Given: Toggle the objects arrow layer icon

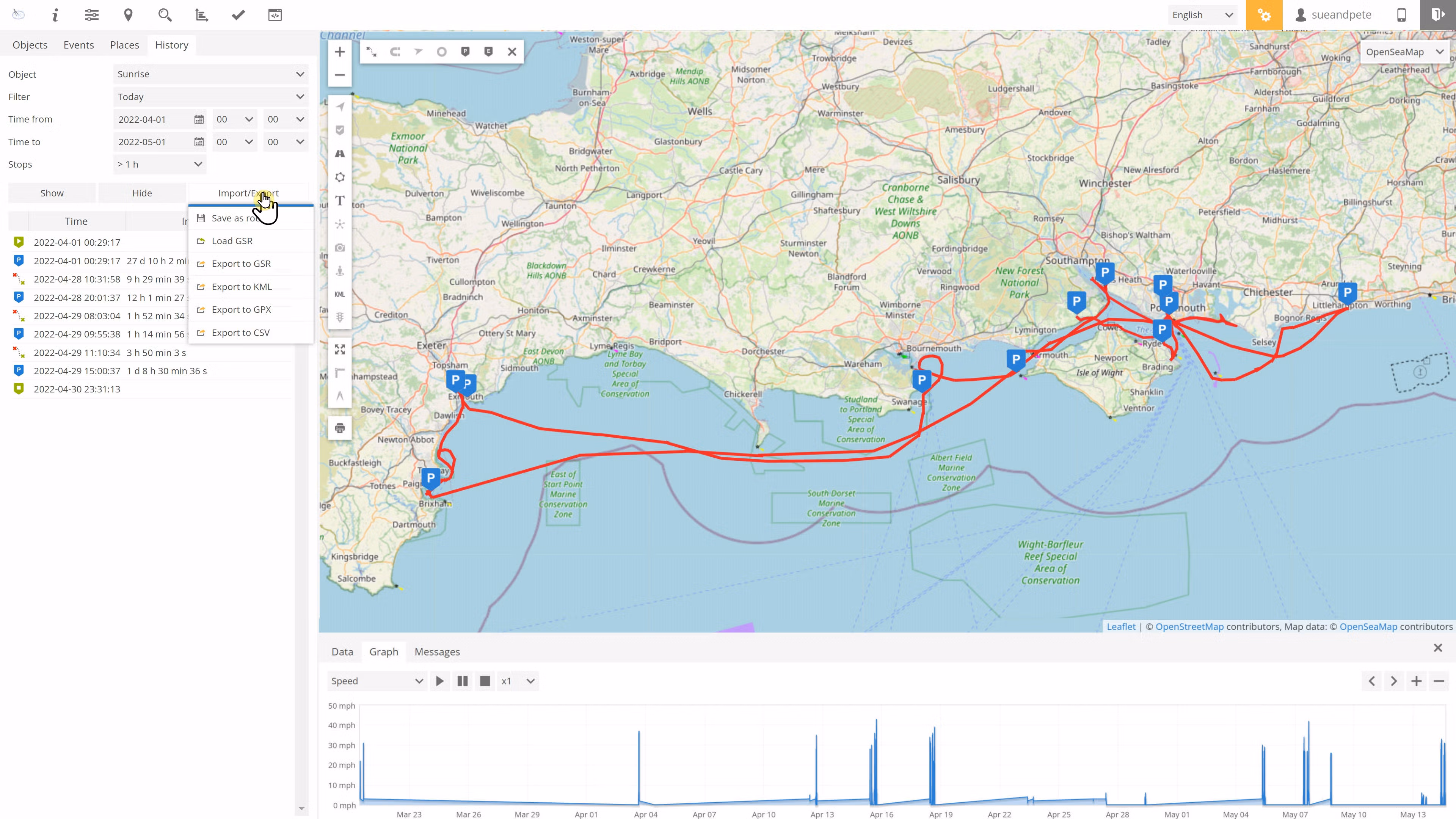Looking at the screenshot, I should (340, 107).
